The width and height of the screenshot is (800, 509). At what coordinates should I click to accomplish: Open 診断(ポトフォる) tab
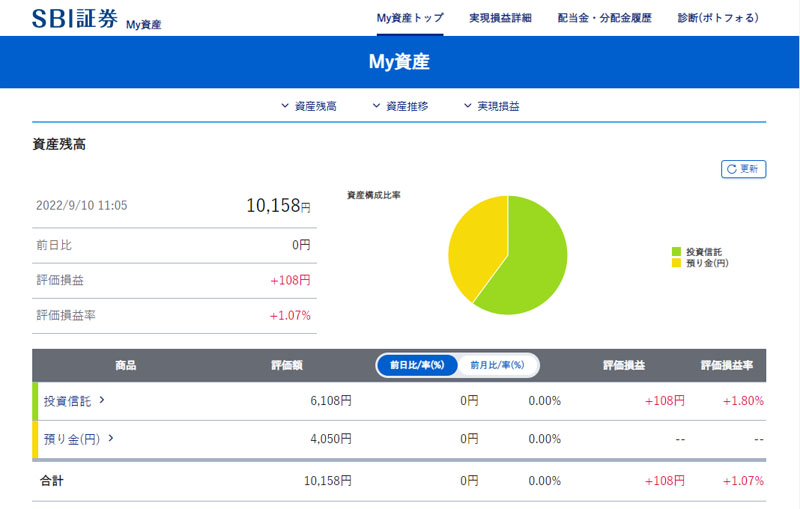[x=717, y=18]
